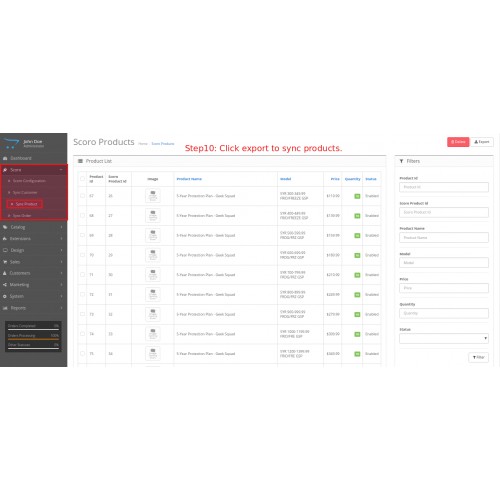Expand the Extensions menu
This screenshot has height=500, width=500.
(x=33, y=239)
